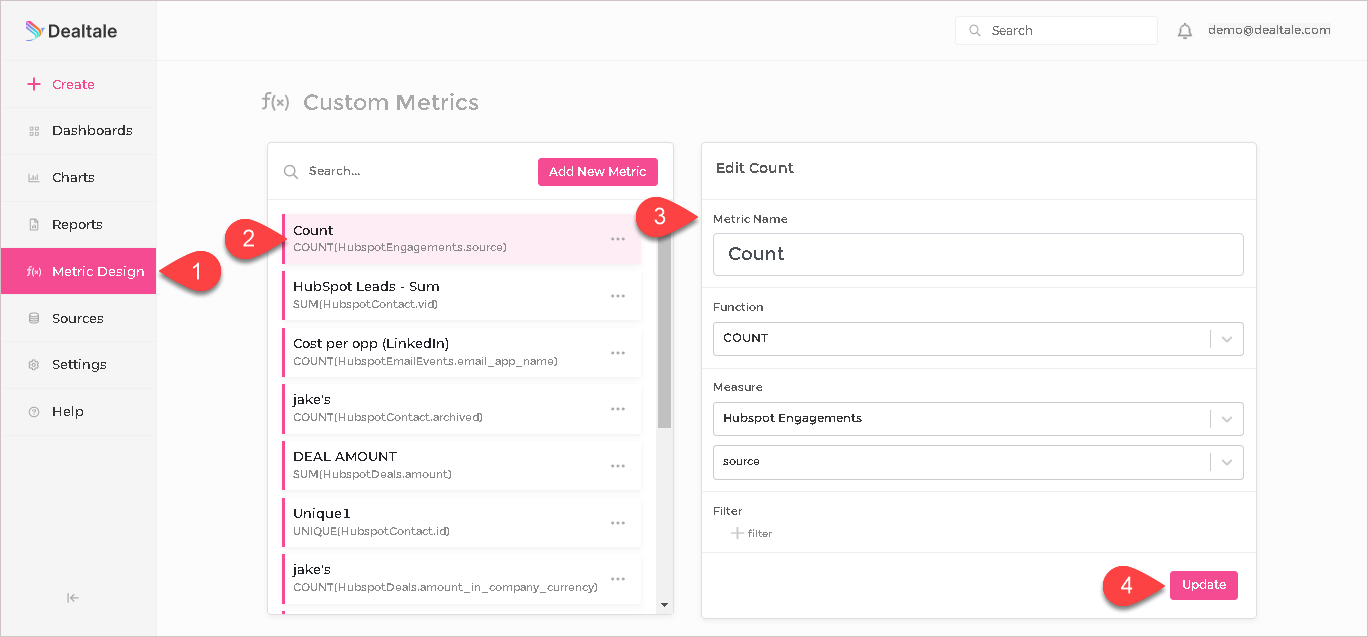1368x637 pixels.
Task: Open the source field dropdown
Action: 978,462
